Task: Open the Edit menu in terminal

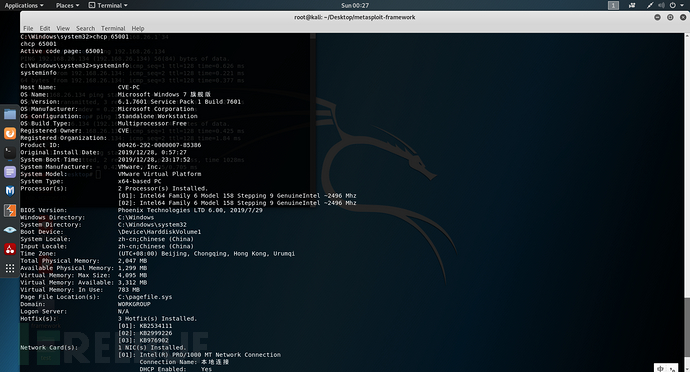Action: click(45, 28)
